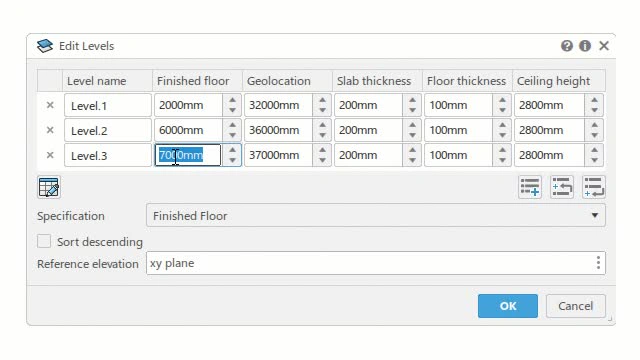Screen dimensions: 640x360
Task: Edit the Level.1 name field
Action: click(x=108, y=105)
